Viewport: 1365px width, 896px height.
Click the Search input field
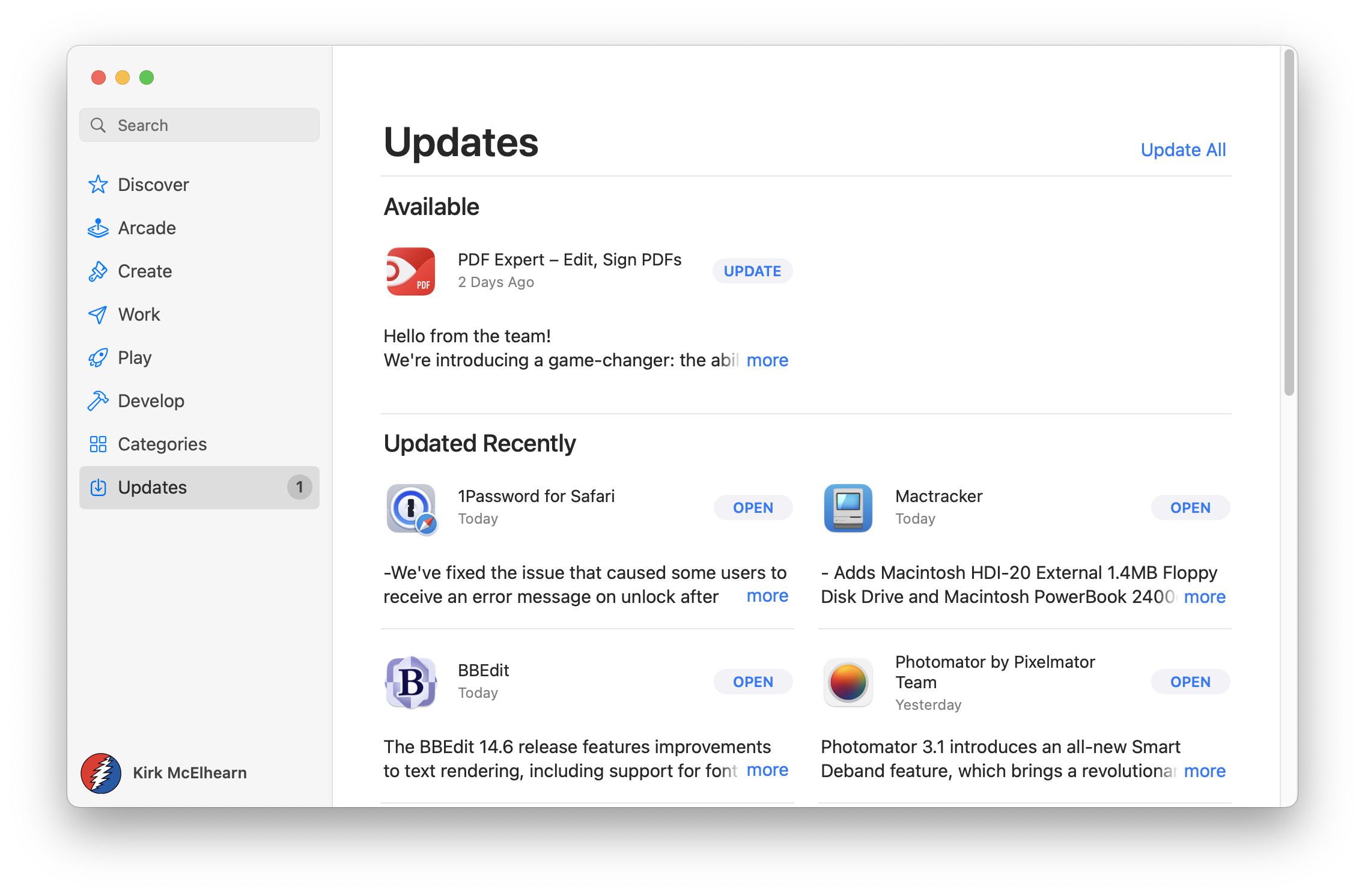click(199, 125)
